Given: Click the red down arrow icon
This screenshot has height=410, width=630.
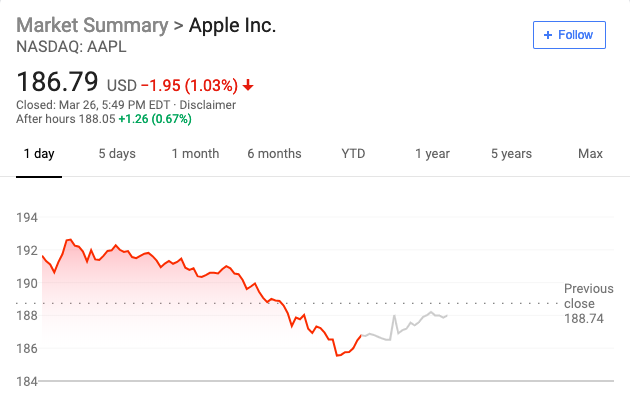Looking at the screenshot, I should (248, 85).
